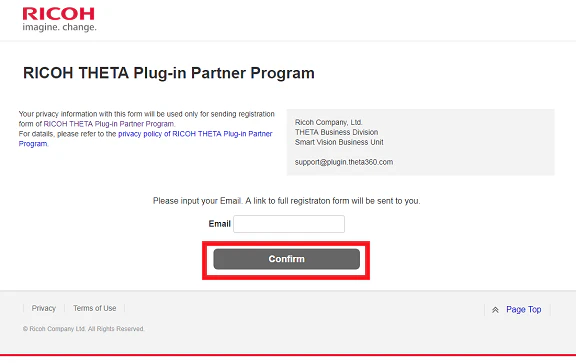Click the 'Please input your Email' instruction text

tap(287, 201)
